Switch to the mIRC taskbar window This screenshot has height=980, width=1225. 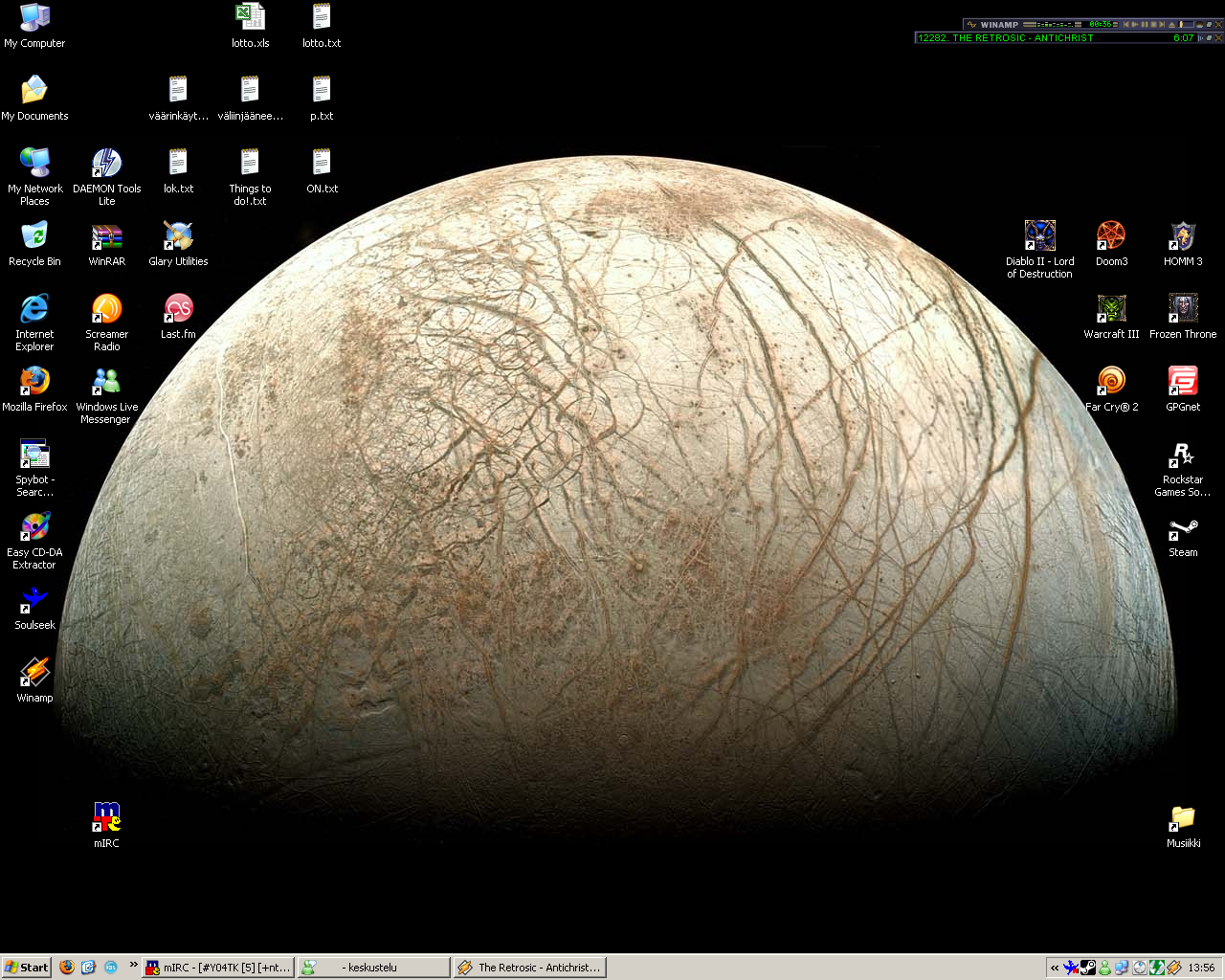pyautogui.click(x=218, y=968)
